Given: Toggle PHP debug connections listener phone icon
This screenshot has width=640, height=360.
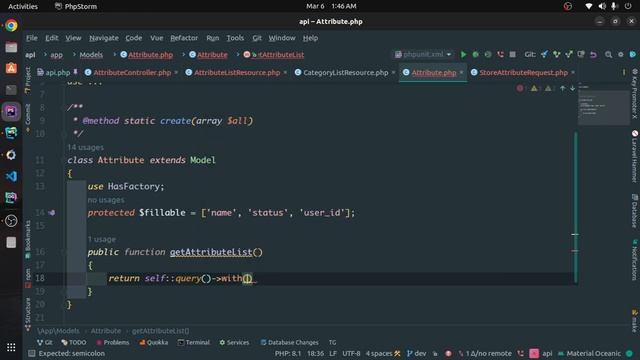Looking at the screenshot, I should (x=500, y=54).
